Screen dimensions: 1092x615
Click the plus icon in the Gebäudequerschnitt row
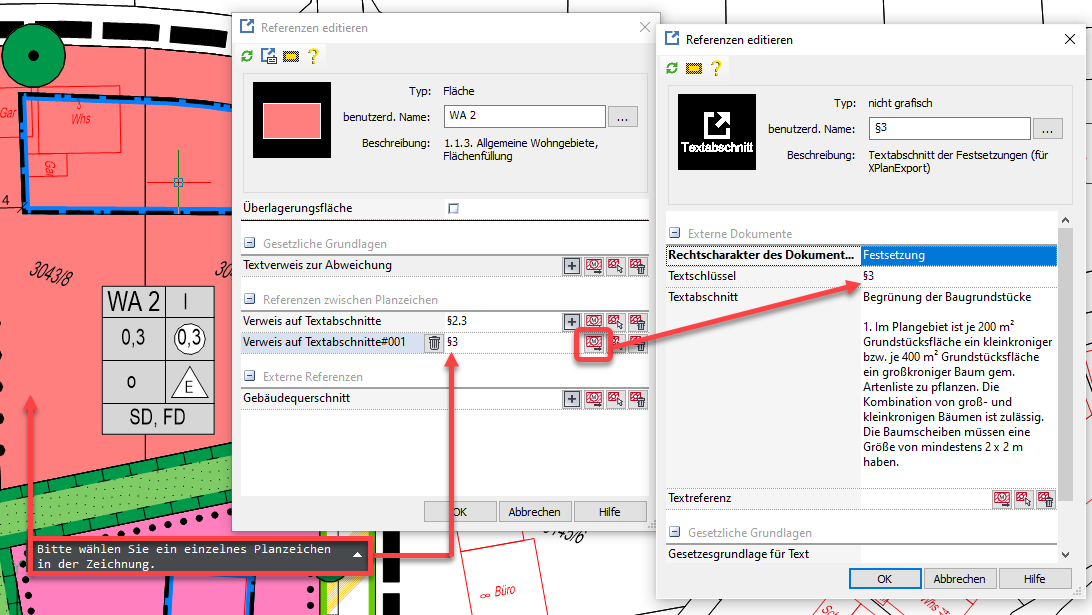[x=572, y=399]
